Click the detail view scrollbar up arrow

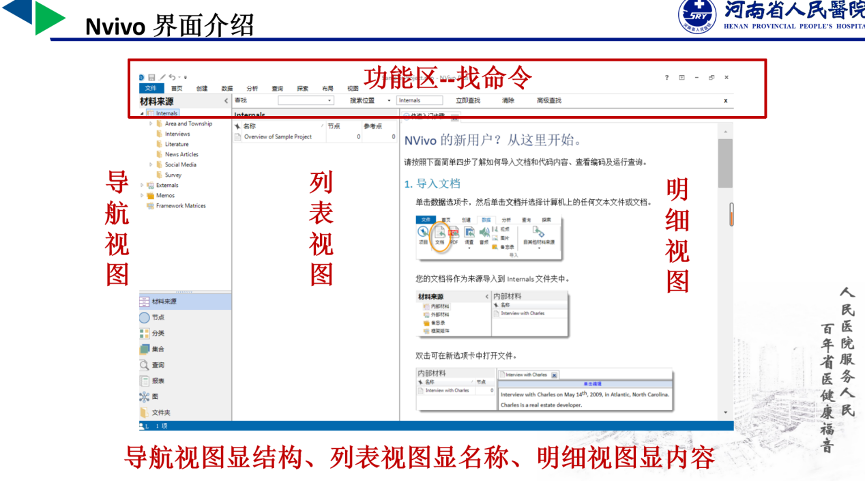(725, 132)
